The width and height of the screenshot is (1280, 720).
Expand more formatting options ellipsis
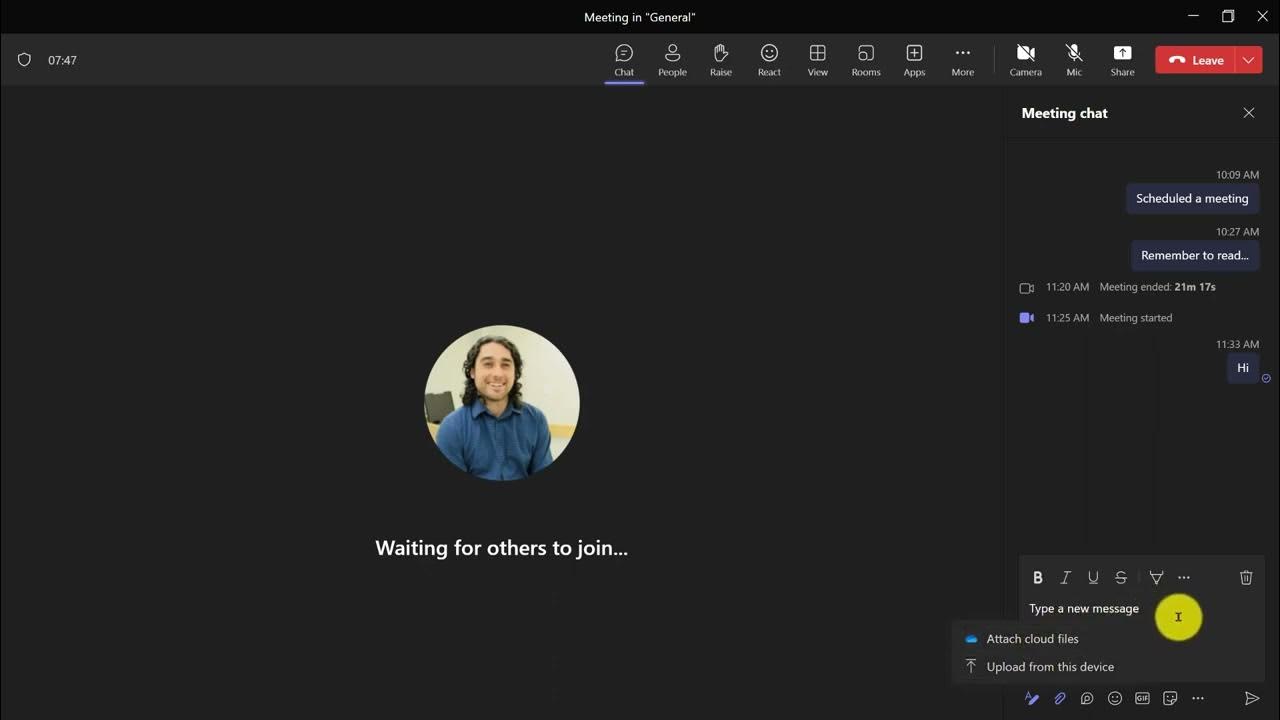pyautogui.click(x=1184, y=577)
